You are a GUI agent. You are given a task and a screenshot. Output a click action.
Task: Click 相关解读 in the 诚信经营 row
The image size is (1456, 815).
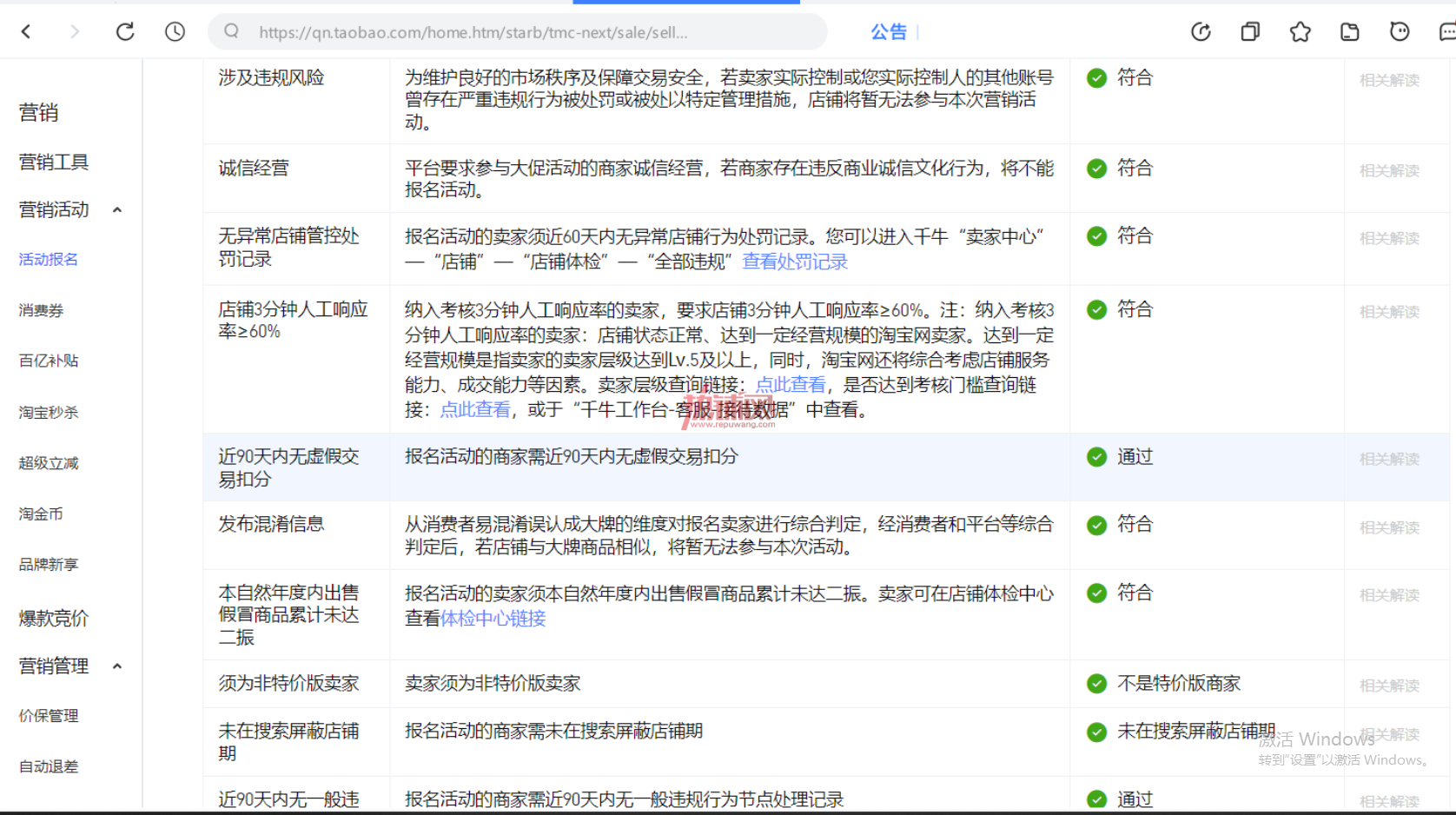tap(1389, 170)
